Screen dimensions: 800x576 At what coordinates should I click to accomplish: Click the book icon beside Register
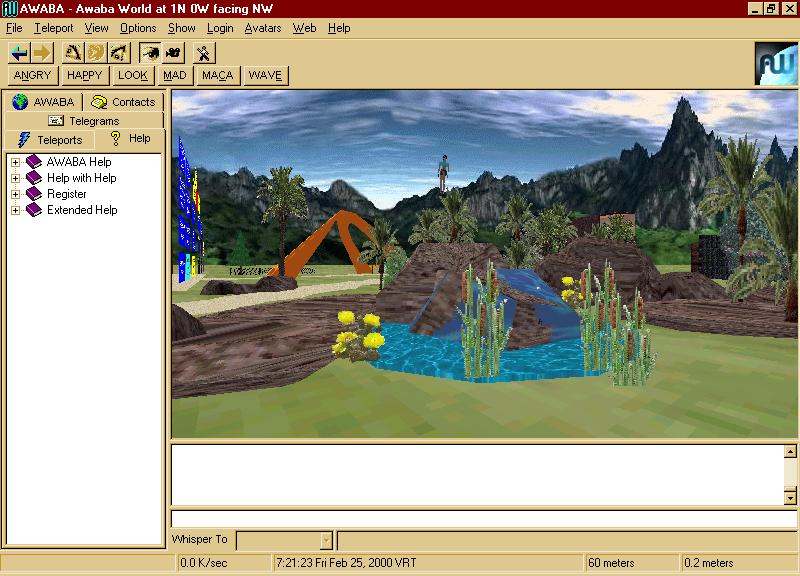[x=34, y=194]
